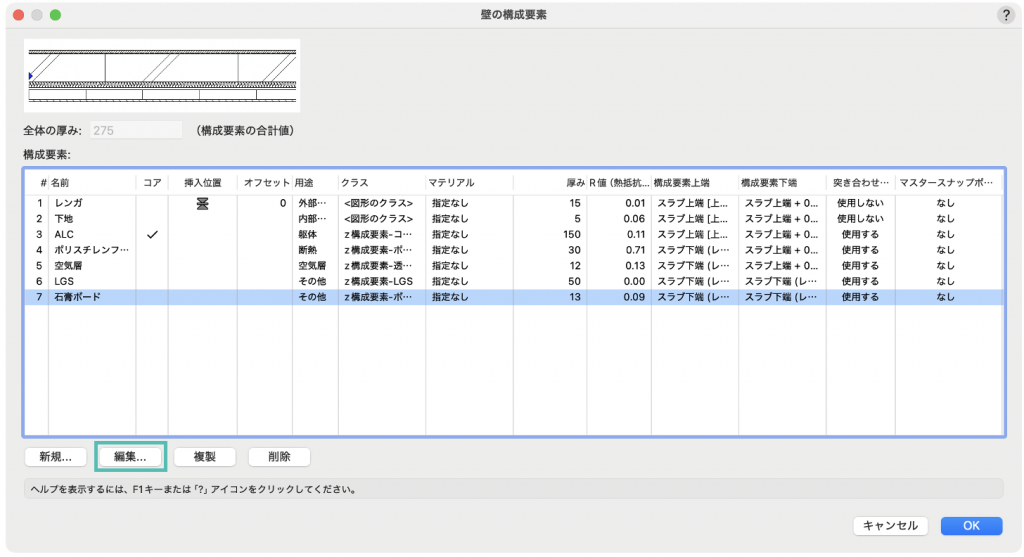Confirm with the OK button
Screen dimensions: 1024x557
[970, 526]
